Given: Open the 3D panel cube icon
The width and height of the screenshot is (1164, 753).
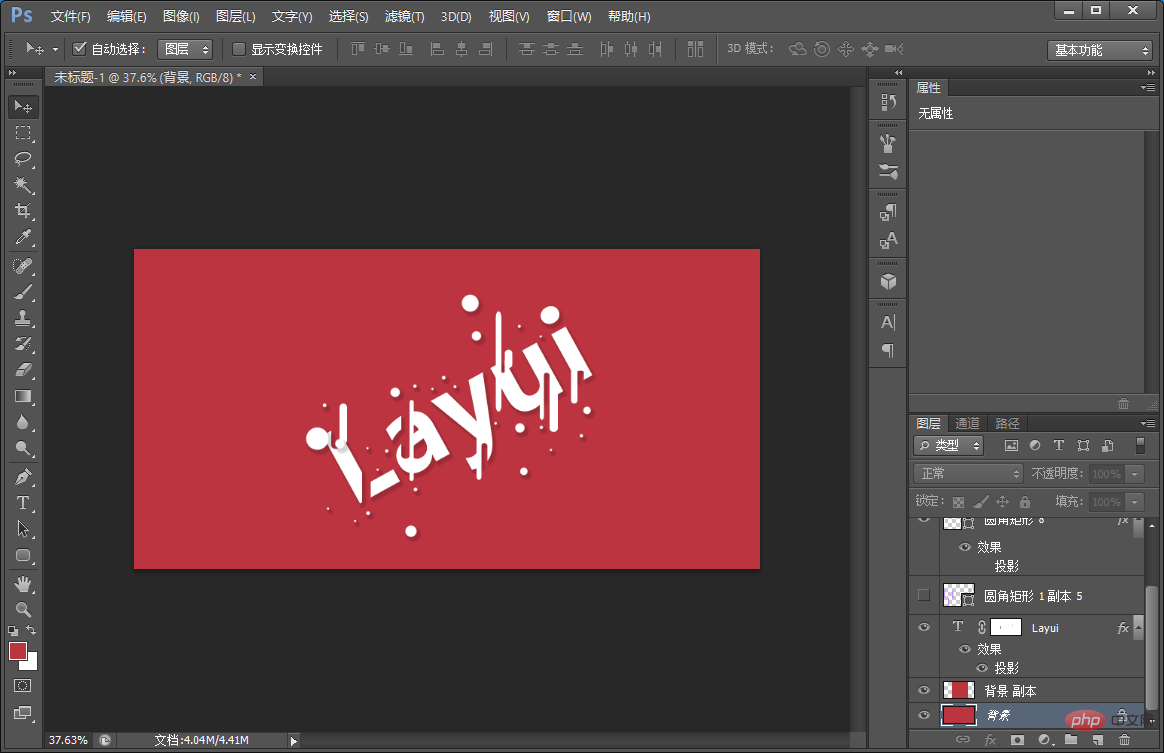Looking at the screenshot, I should coord(888,281).
